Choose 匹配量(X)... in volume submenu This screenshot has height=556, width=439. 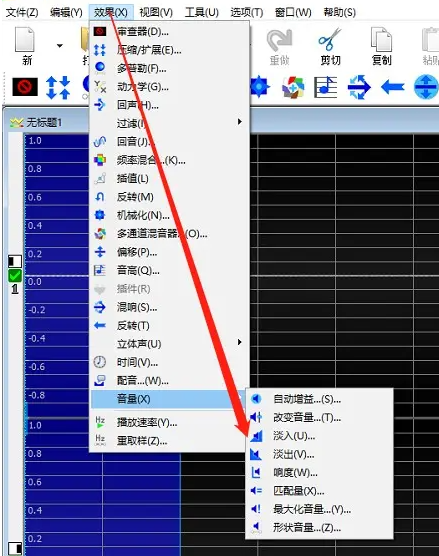click(x=319, y=491)
